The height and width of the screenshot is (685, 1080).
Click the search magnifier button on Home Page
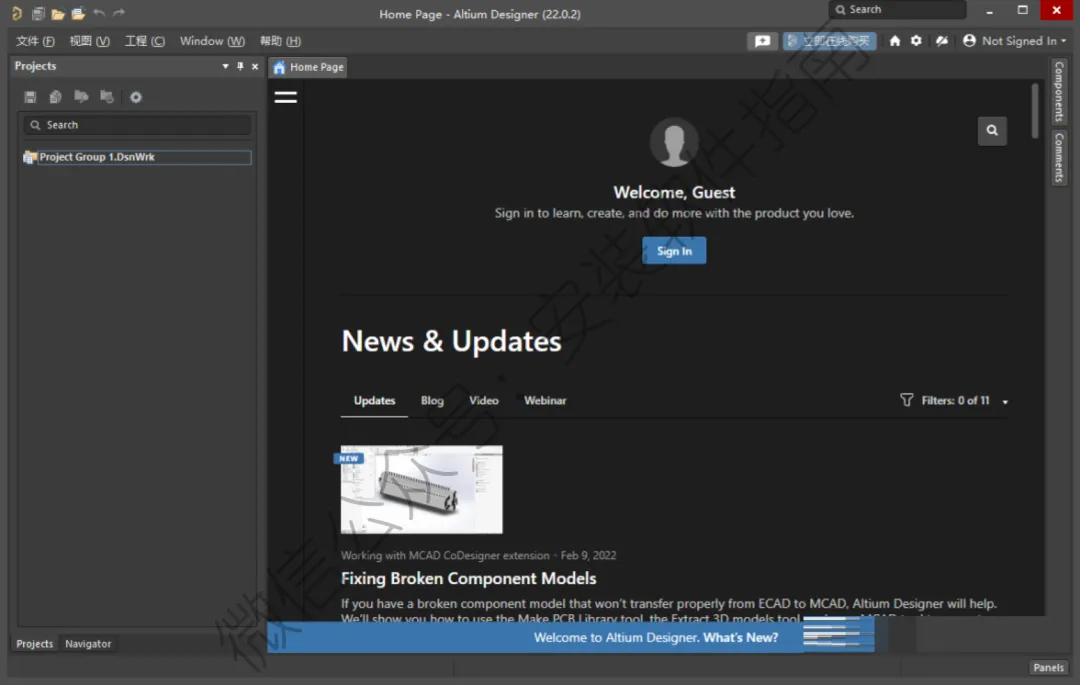(x=992, y=130)
